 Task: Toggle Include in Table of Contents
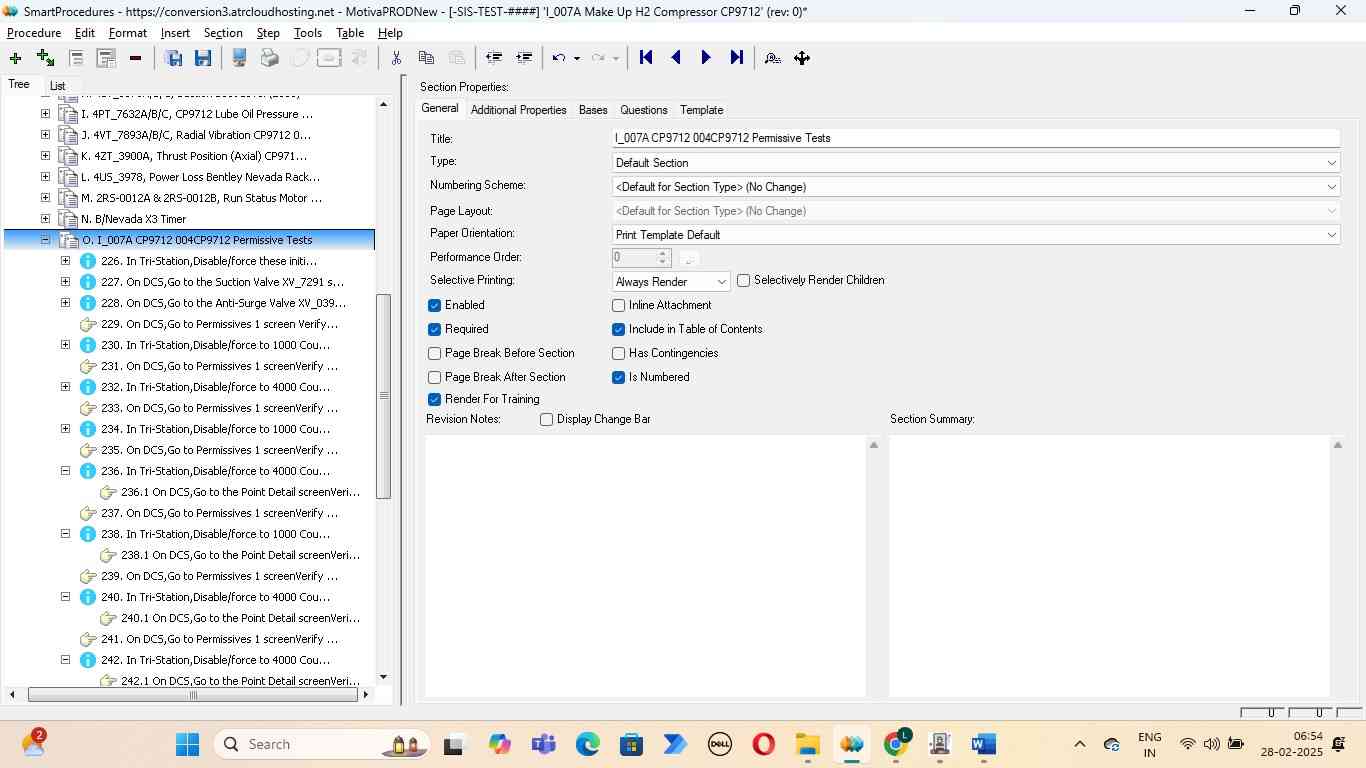coord(618,329)
